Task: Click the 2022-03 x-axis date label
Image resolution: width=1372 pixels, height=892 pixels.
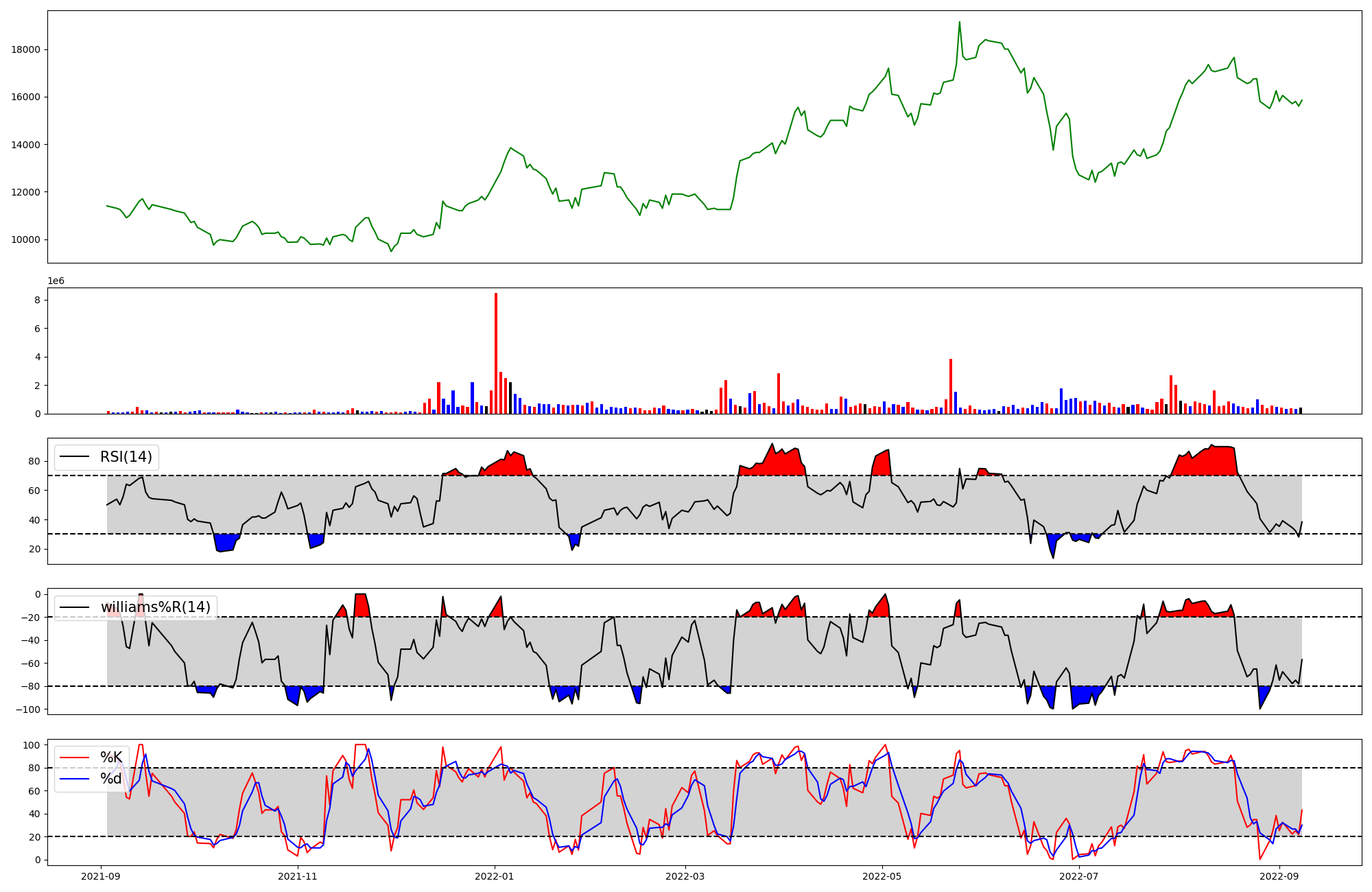Action: [x=685, y=876]
